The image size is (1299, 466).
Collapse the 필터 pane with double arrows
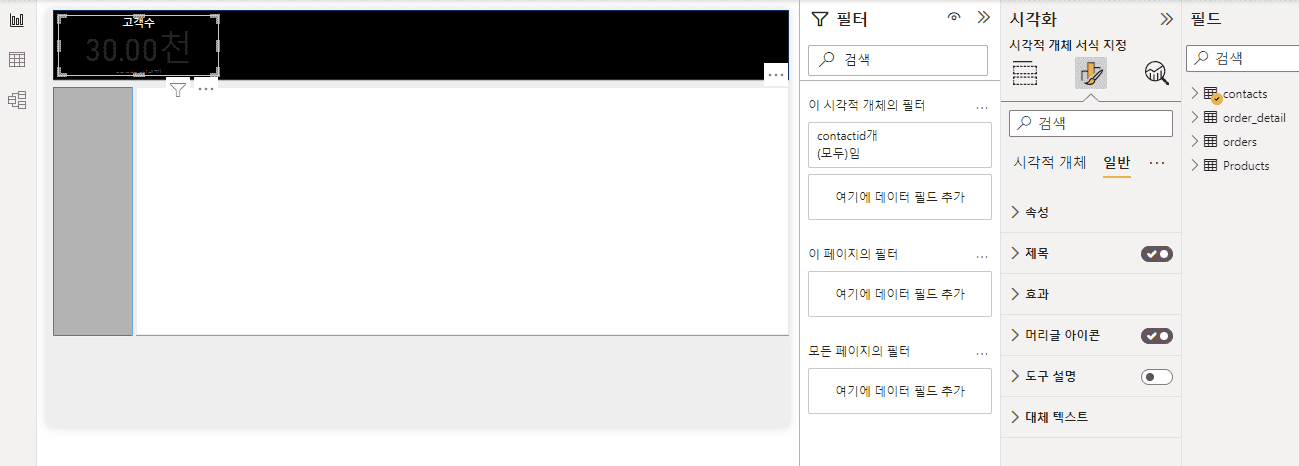click(982, 17)
